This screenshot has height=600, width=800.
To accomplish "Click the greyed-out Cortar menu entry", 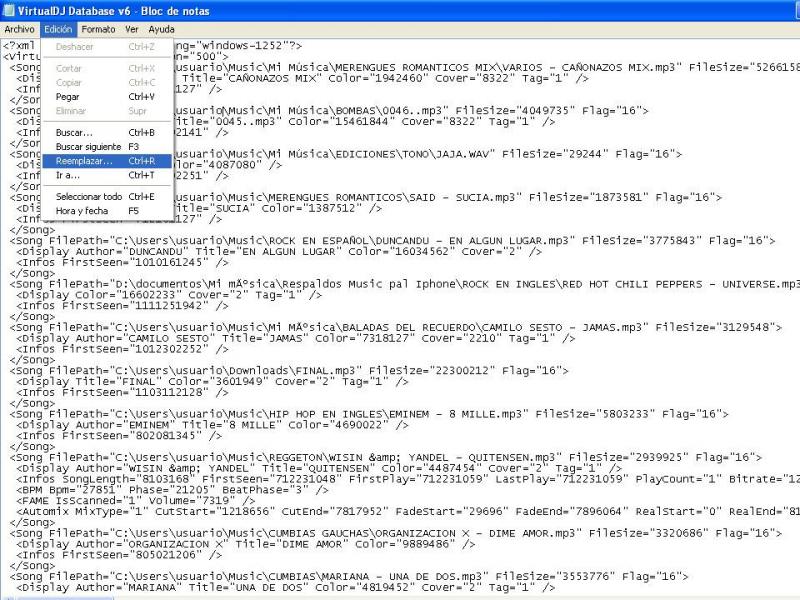I will pos(107,68).
